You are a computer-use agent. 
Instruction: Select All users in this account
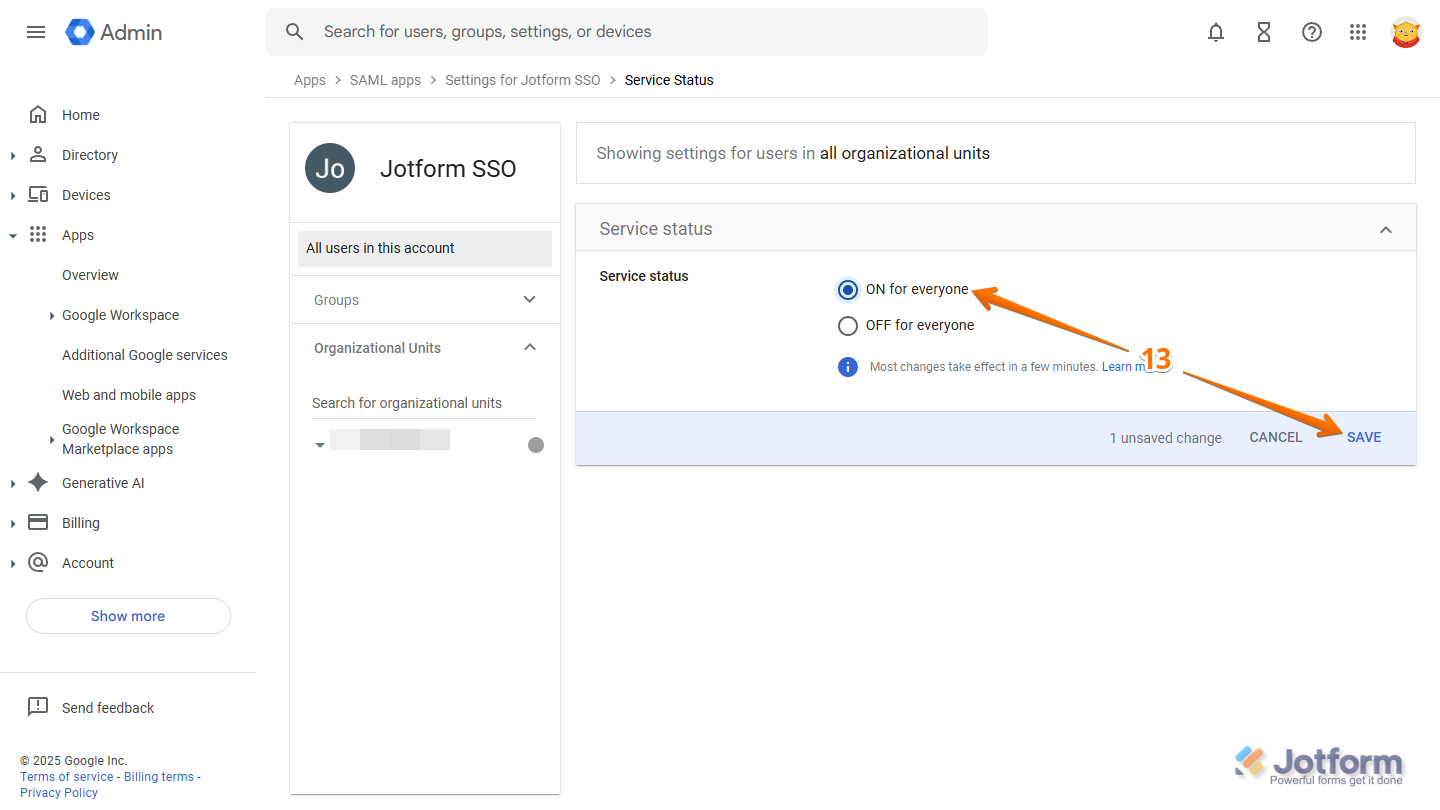pyautogui.click(x=425, y=248)
